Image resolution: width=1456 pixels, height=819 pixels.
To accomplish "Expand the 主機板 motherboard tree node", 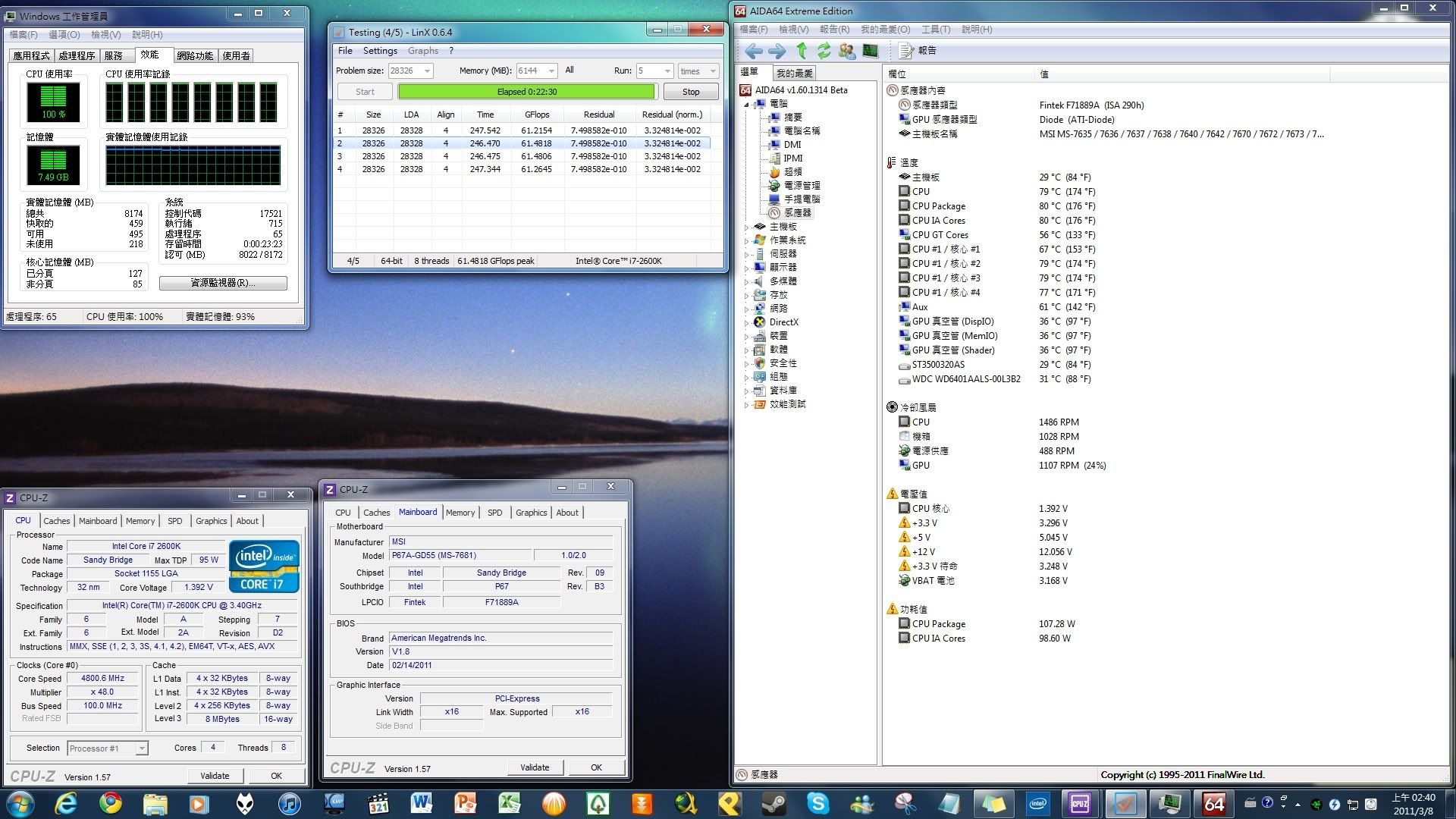I will (746, 227).
